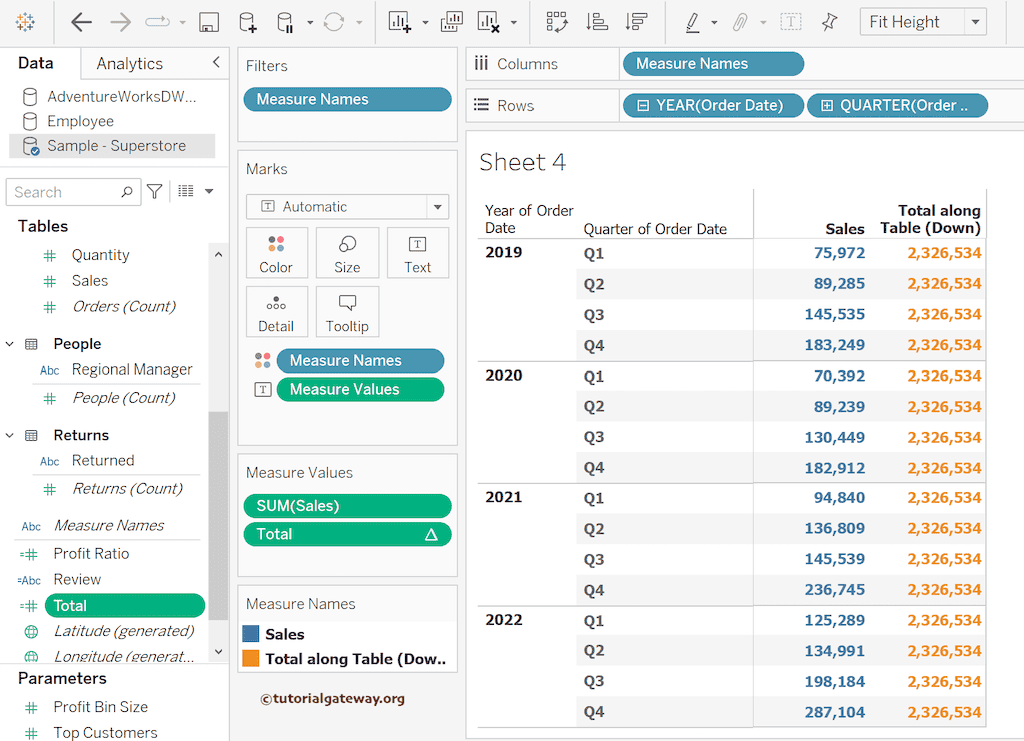The height and width of the screenshot is (741, 1024).
Task: Click the Tooltip button in Marks card
Action: 347,312
